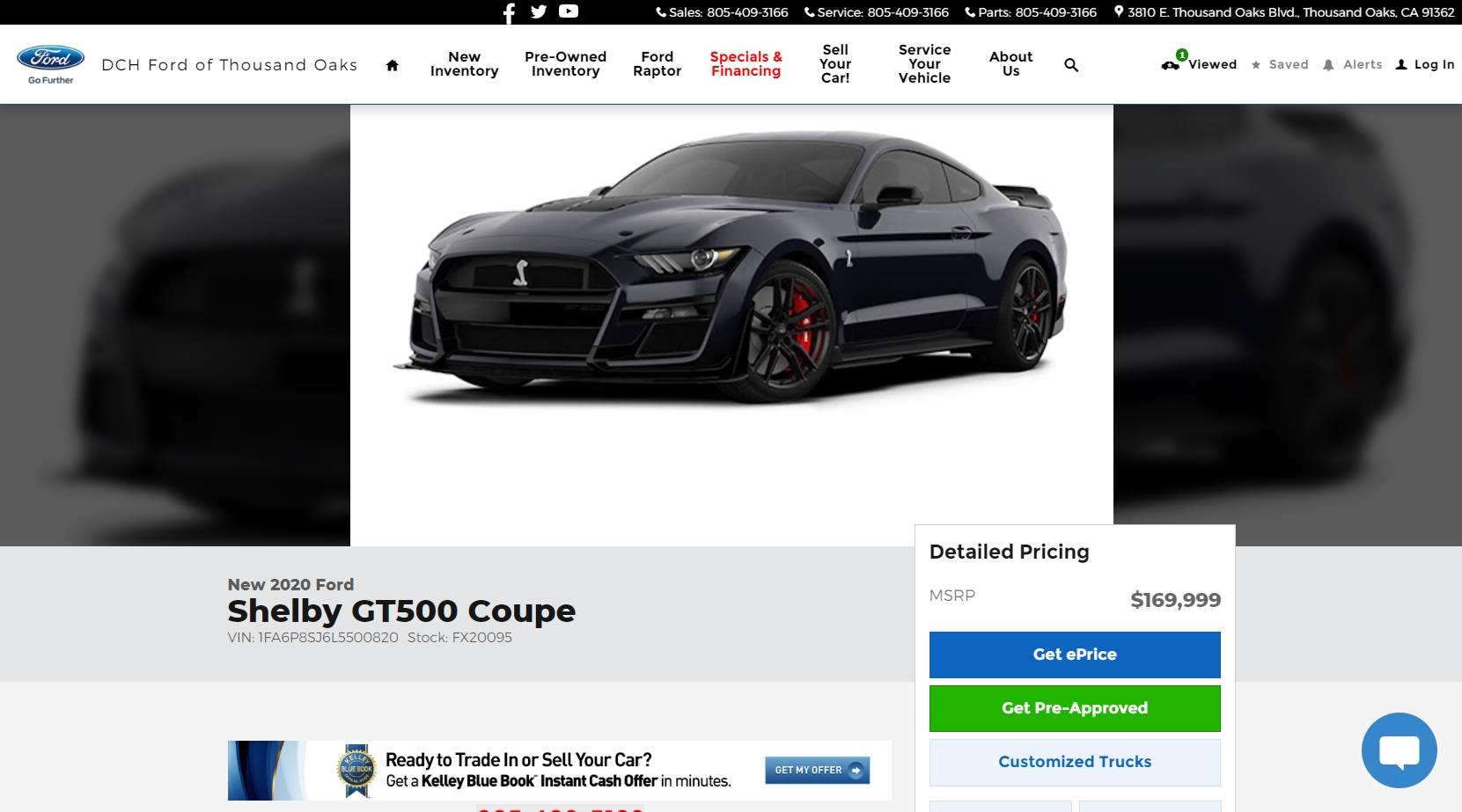Open the YouTube channel icon
The height and width of the screenshot is (812, 1462).
[x=569, y=11]
